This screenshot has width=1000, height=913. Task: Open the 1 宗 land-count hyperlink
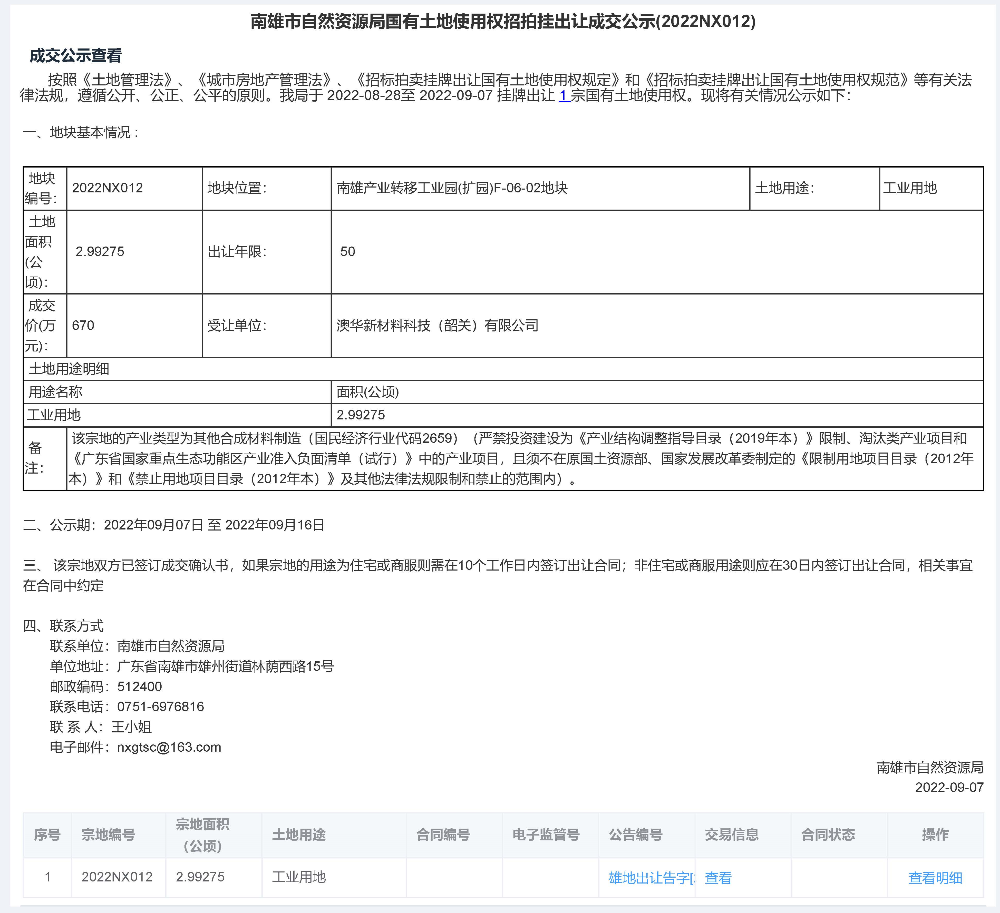(x=564, y=96)
